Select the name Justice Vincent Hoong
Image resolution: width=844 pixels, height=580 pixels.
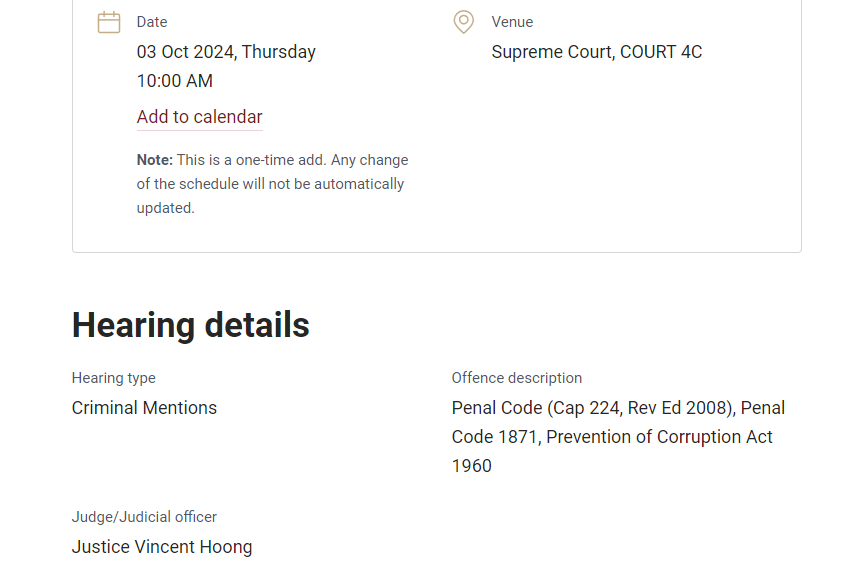click(x=162, y=547)
